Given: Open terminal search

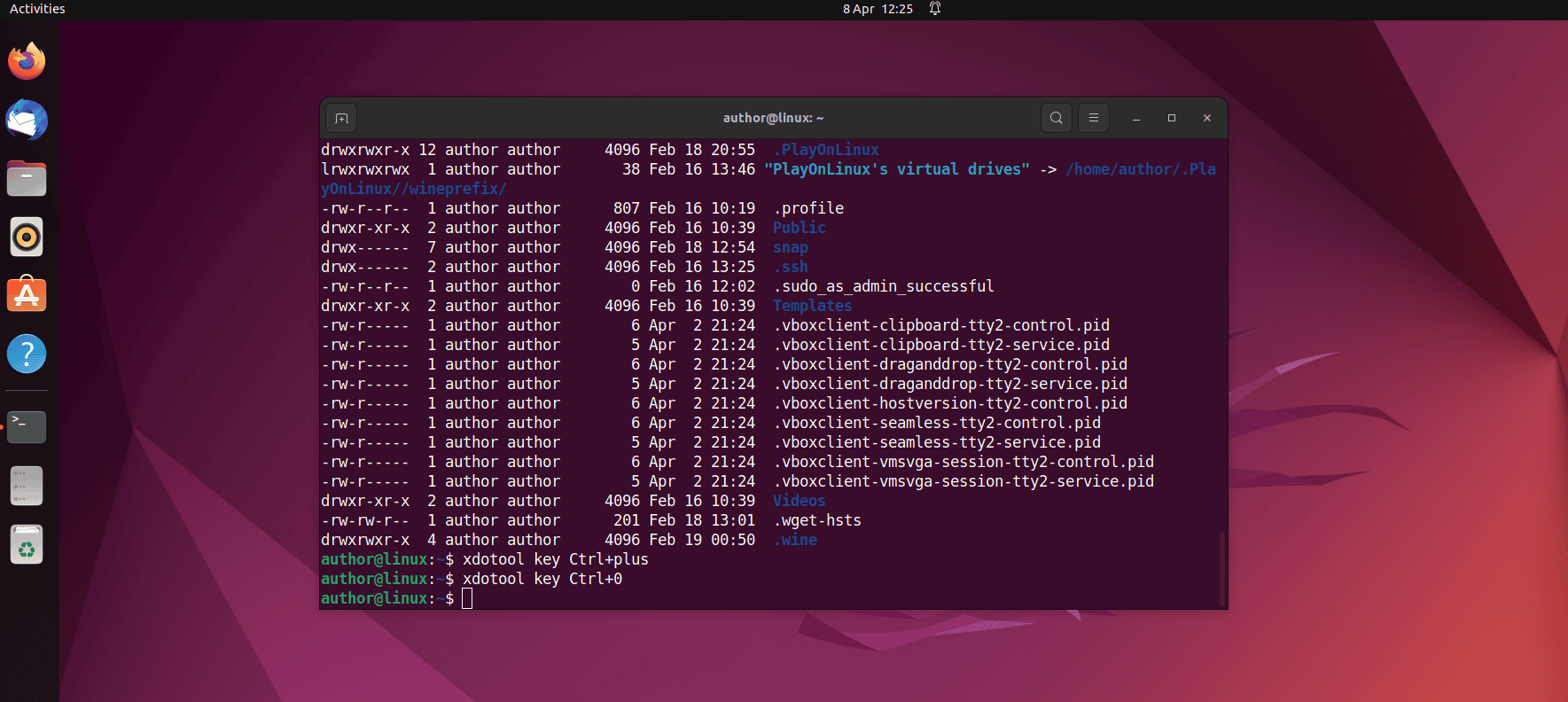Looking at the screenshot, I should click(x=1056, y=118).
